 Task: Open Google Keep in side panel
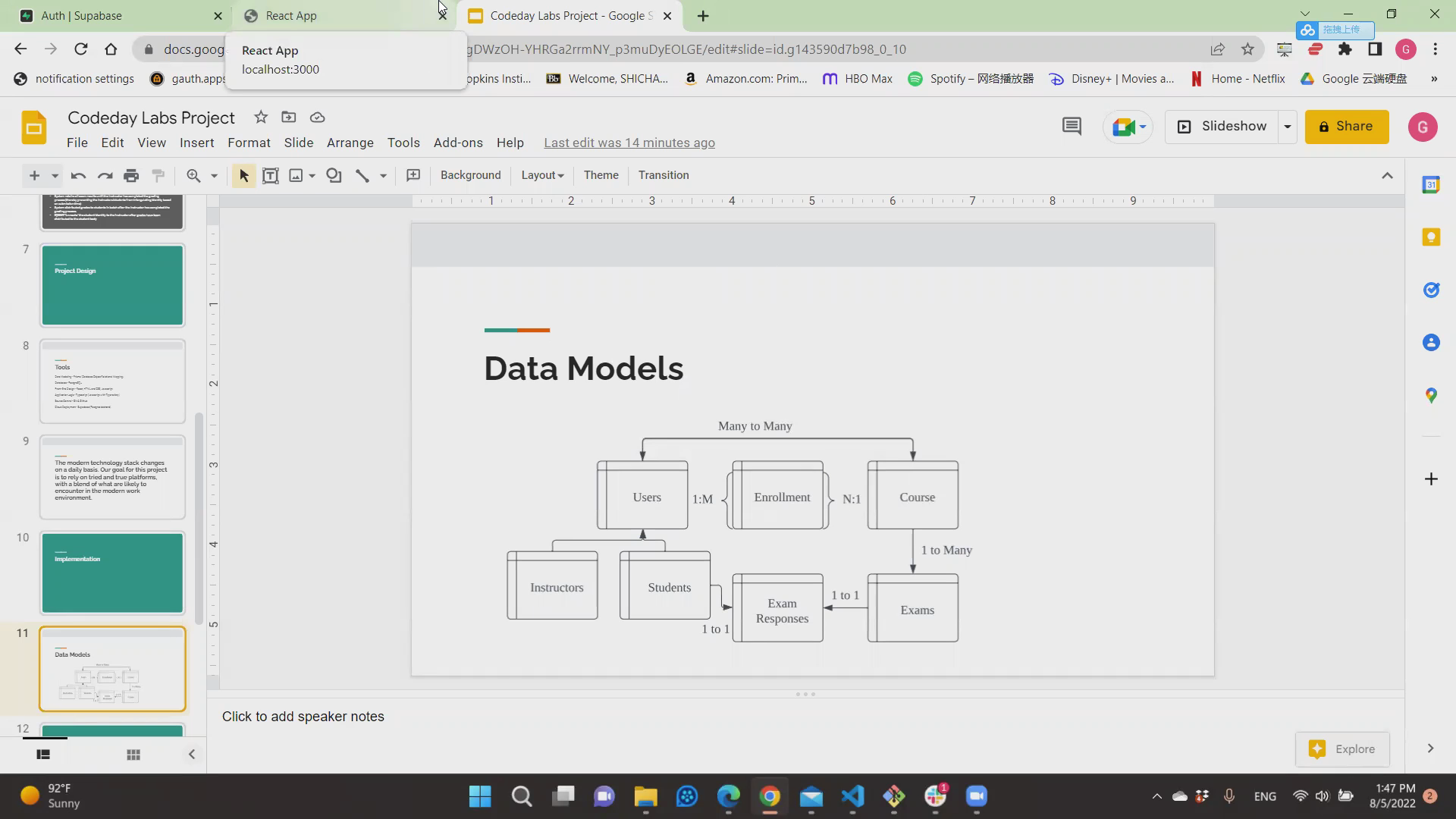pos(1431,237)
